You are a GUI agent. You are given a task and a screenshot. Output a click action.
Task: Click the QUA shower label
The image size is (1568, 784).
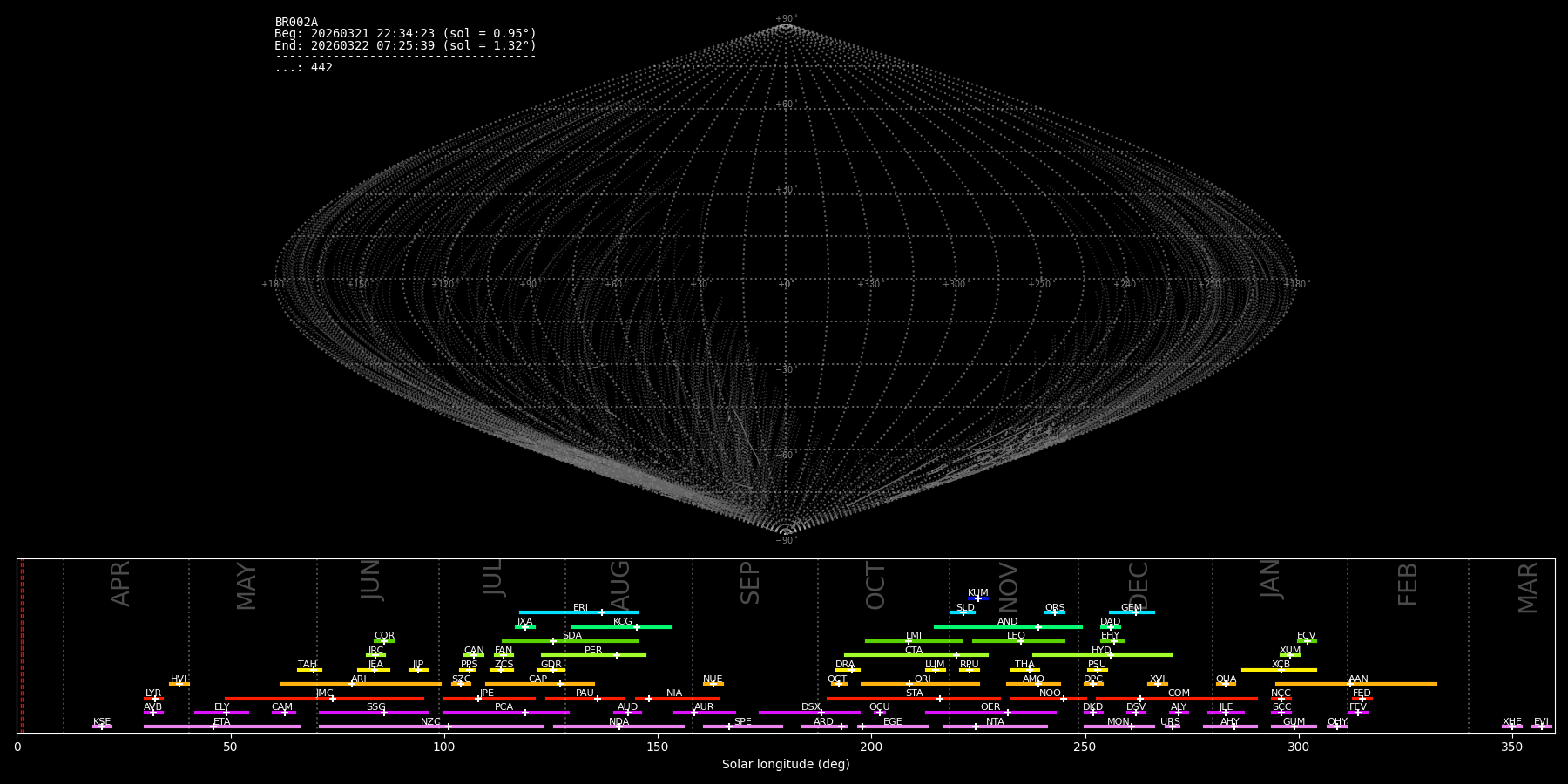tap(1226, 679)
